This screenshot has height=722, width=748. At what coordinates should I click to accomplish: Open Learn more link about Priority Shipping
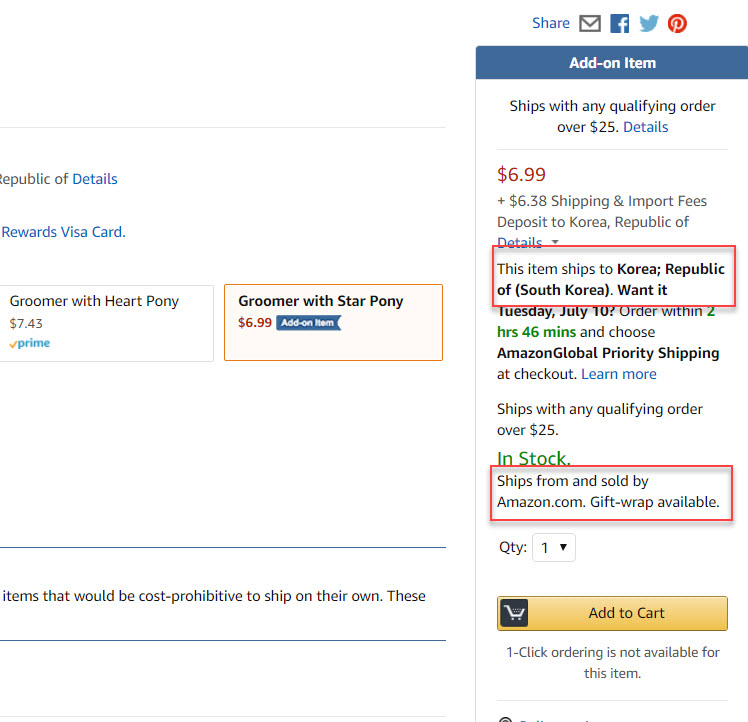[619, 374]
